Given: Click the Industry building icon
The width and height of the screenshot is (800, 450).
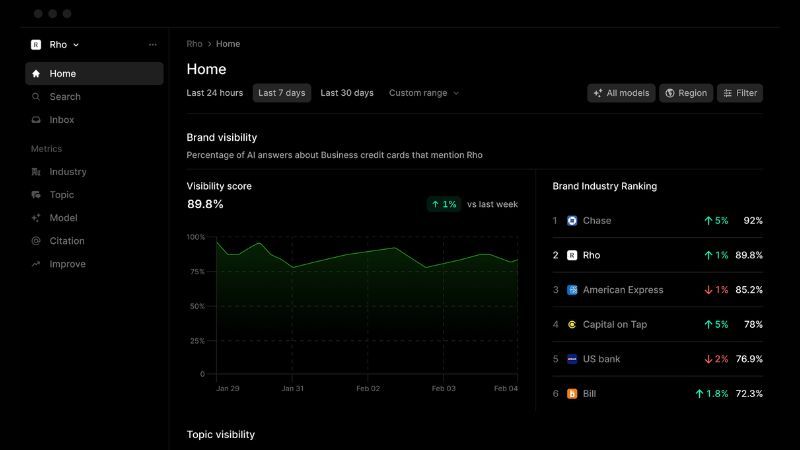Looking at the screenshot, I should pyautogui.click(x=36, y=172).
